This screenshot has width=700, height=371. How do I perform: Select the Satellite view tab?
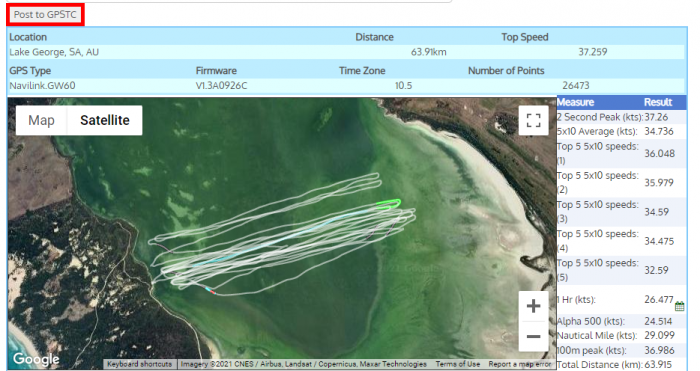(105, 121)
